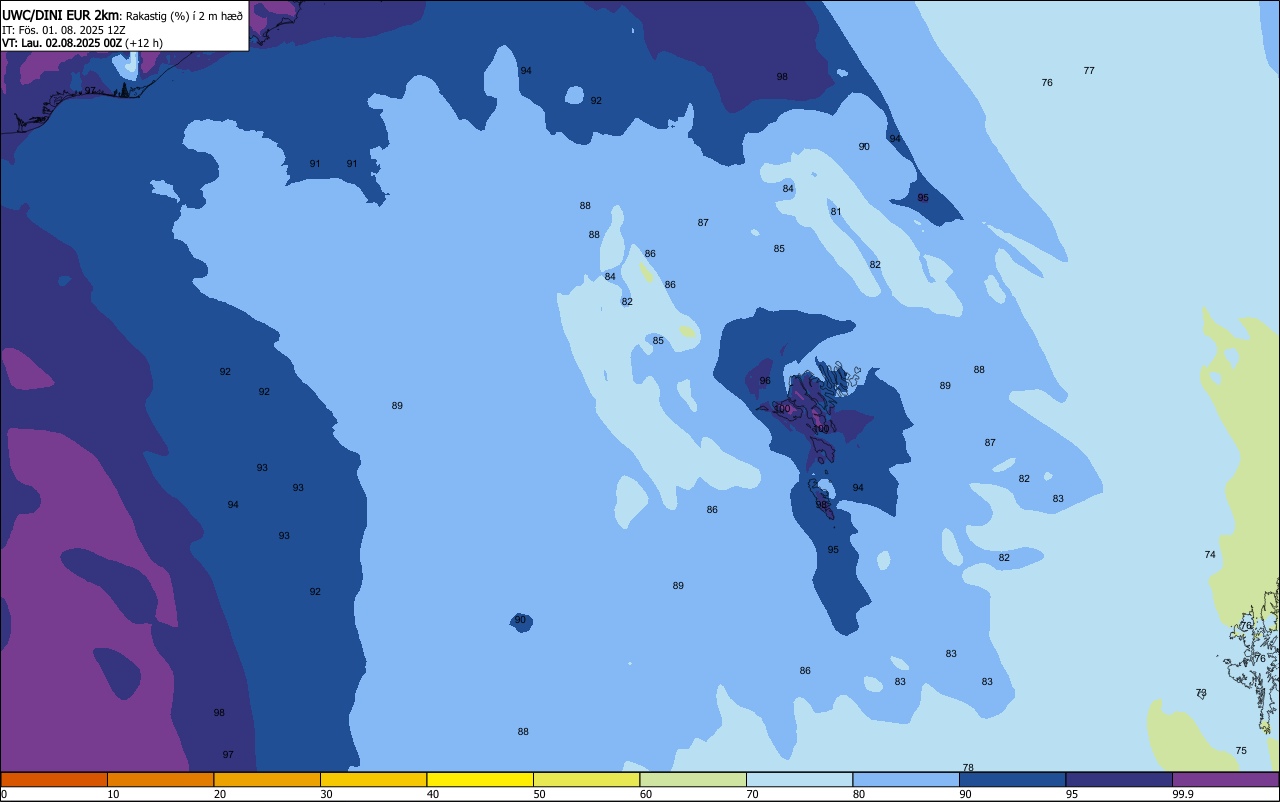Click the 50–60 pale yellow legend swatch

click(x=586, y=779)
